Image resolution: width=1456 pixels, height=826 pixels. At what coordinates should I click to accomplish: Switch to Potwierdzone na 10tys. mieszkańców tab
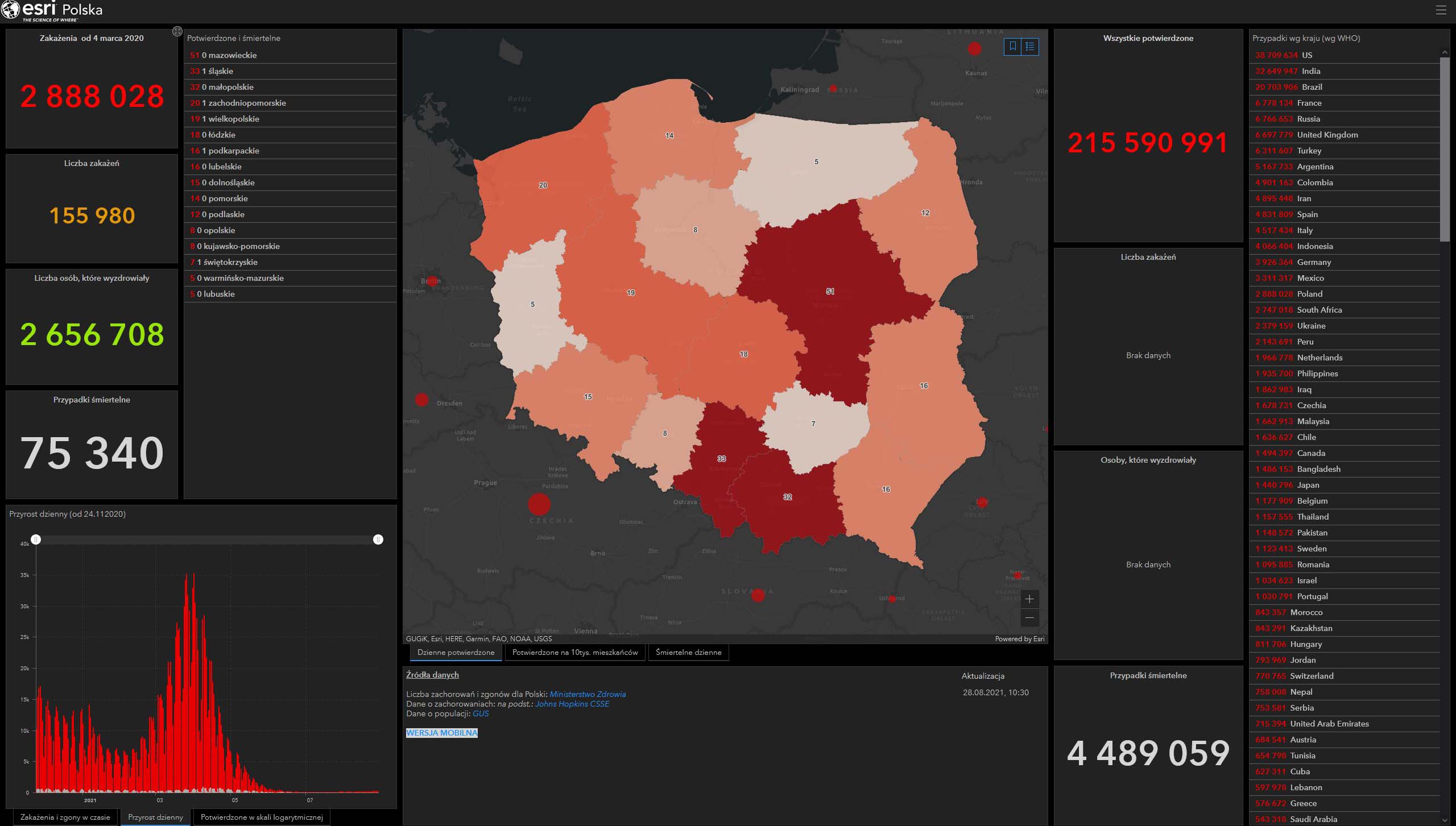[575, 652]
